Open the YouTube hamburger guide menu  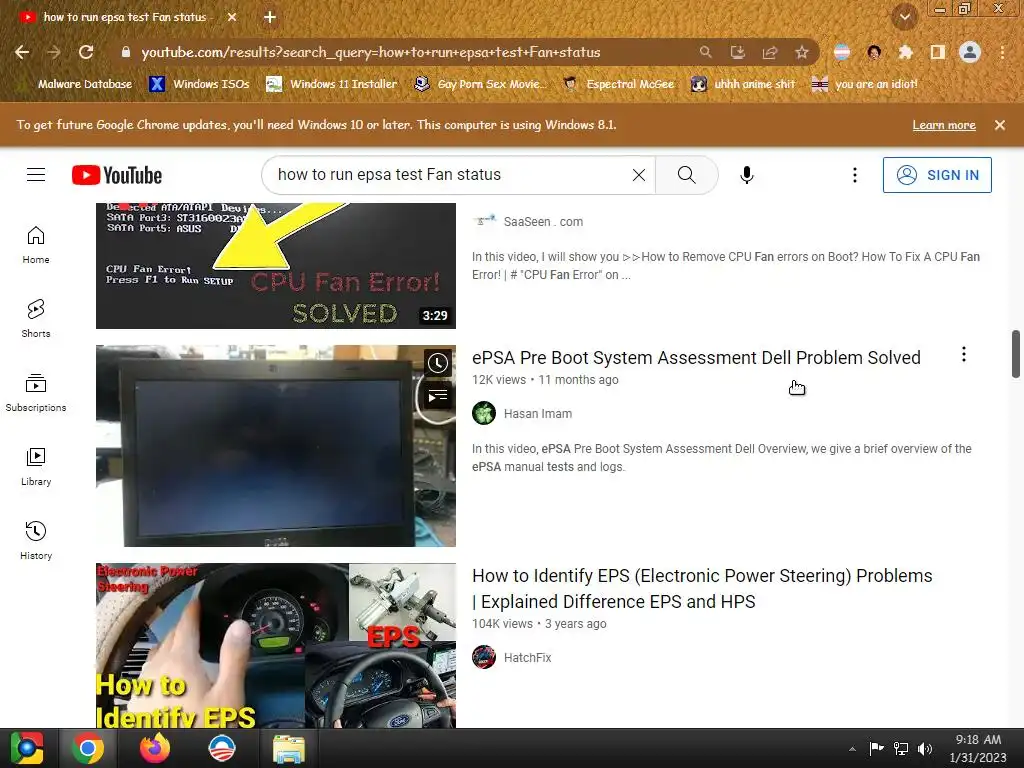pos(36,175)
